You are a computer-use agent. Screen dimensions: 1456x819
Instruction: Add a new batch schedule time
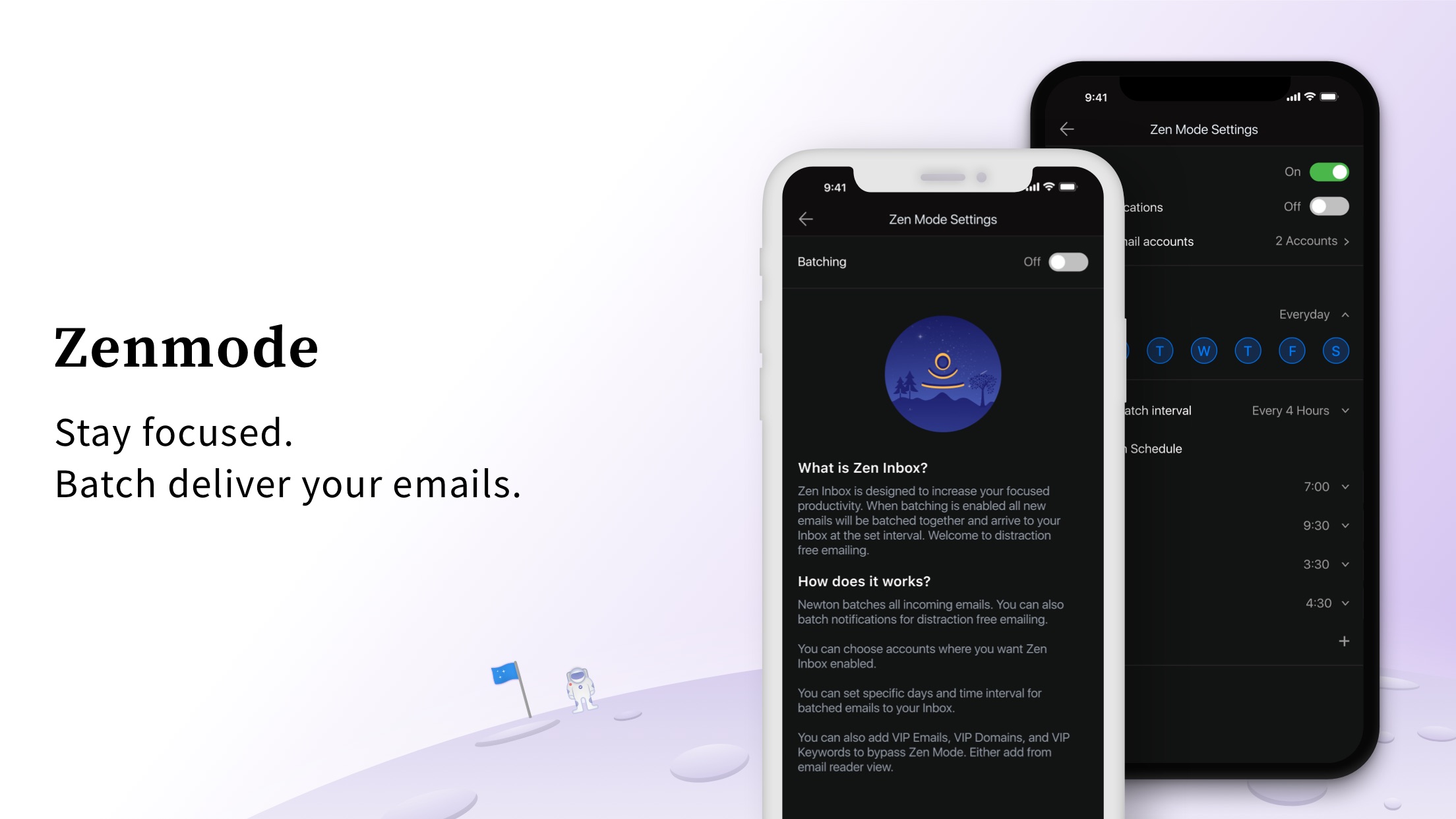(x=1343, y=641)
